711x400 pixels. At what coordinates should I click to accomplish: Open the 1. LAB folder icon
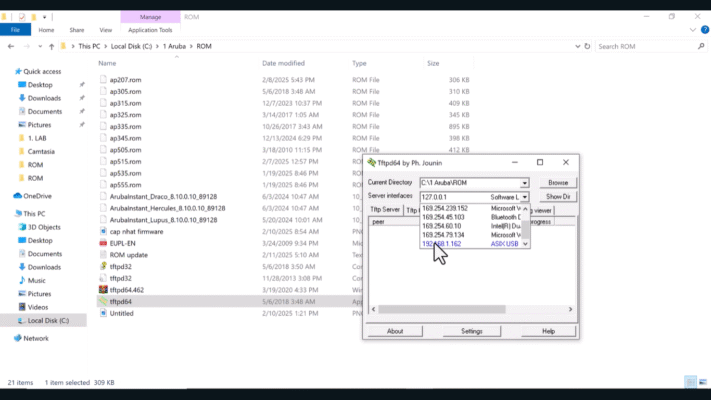pos(21,138)
